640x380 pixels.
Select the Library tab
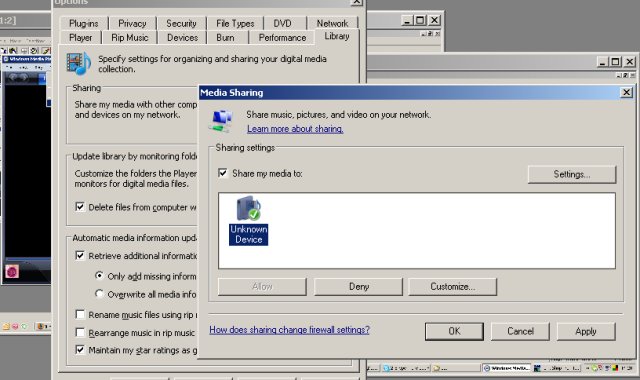[x=337, y=36]
